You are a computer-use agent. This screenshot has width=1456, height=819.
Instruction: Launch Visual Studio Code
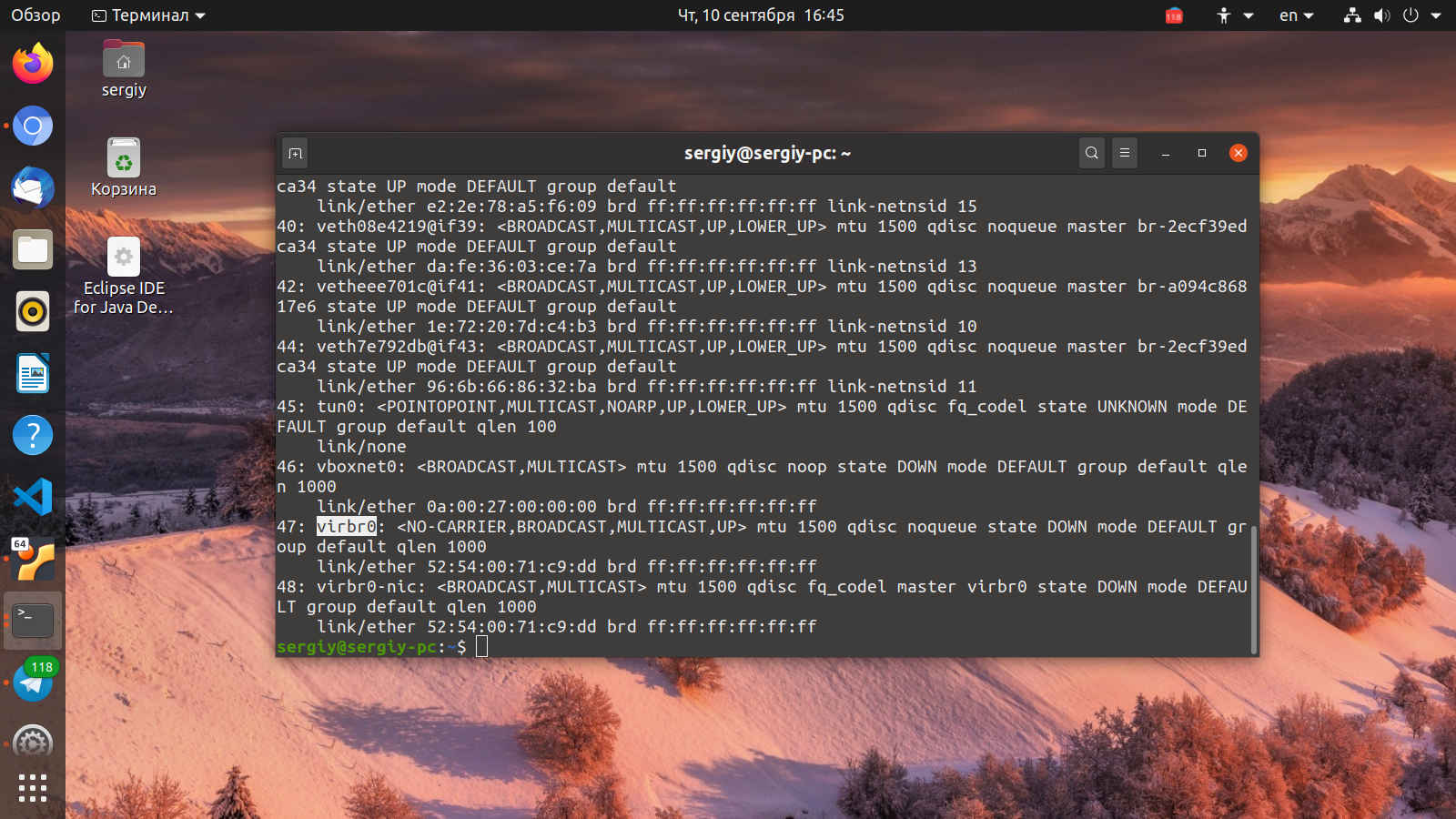[33, 497]
